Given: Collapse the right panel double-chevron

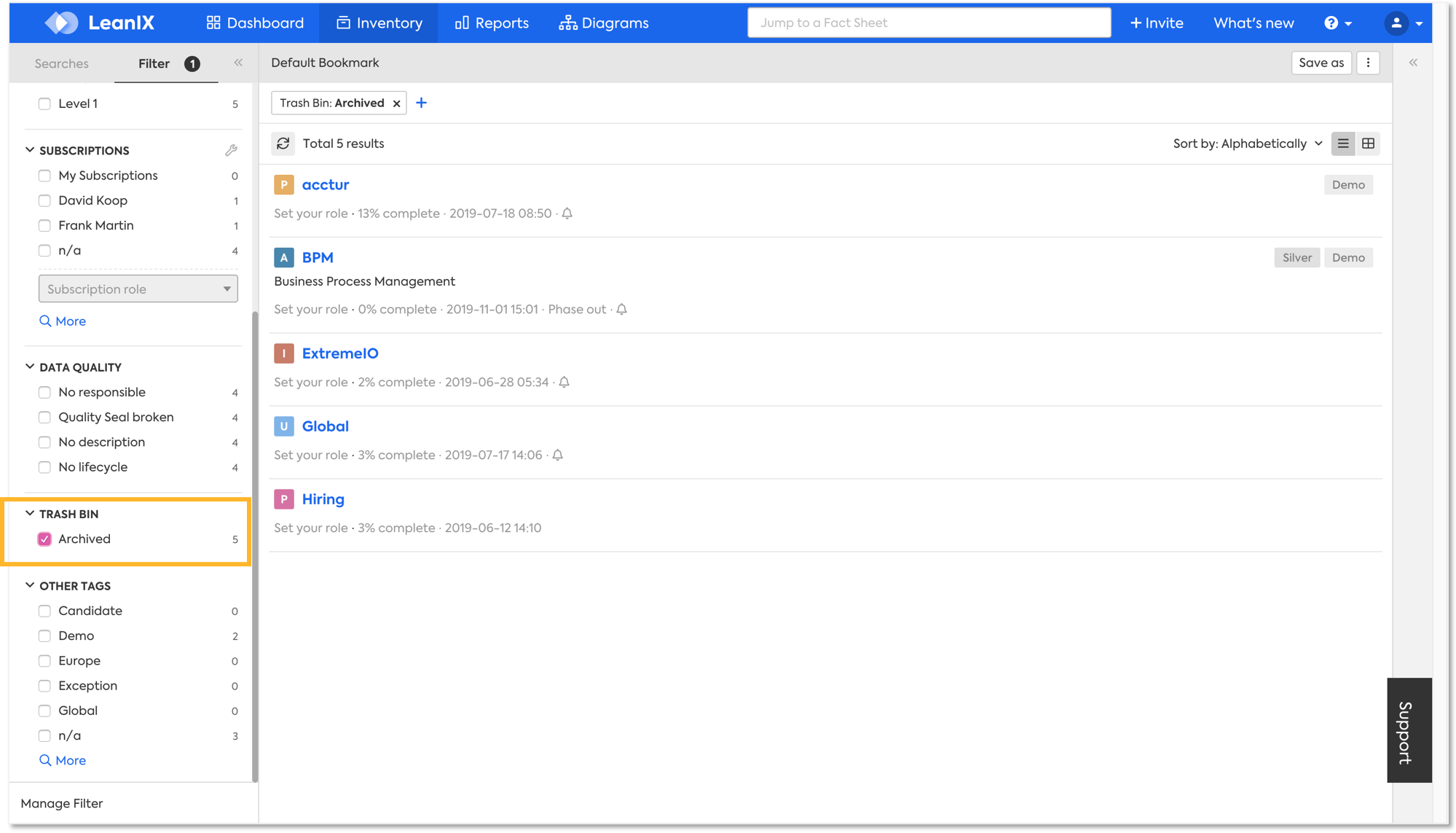Looking at the screenshot, I should [1413, 63].
